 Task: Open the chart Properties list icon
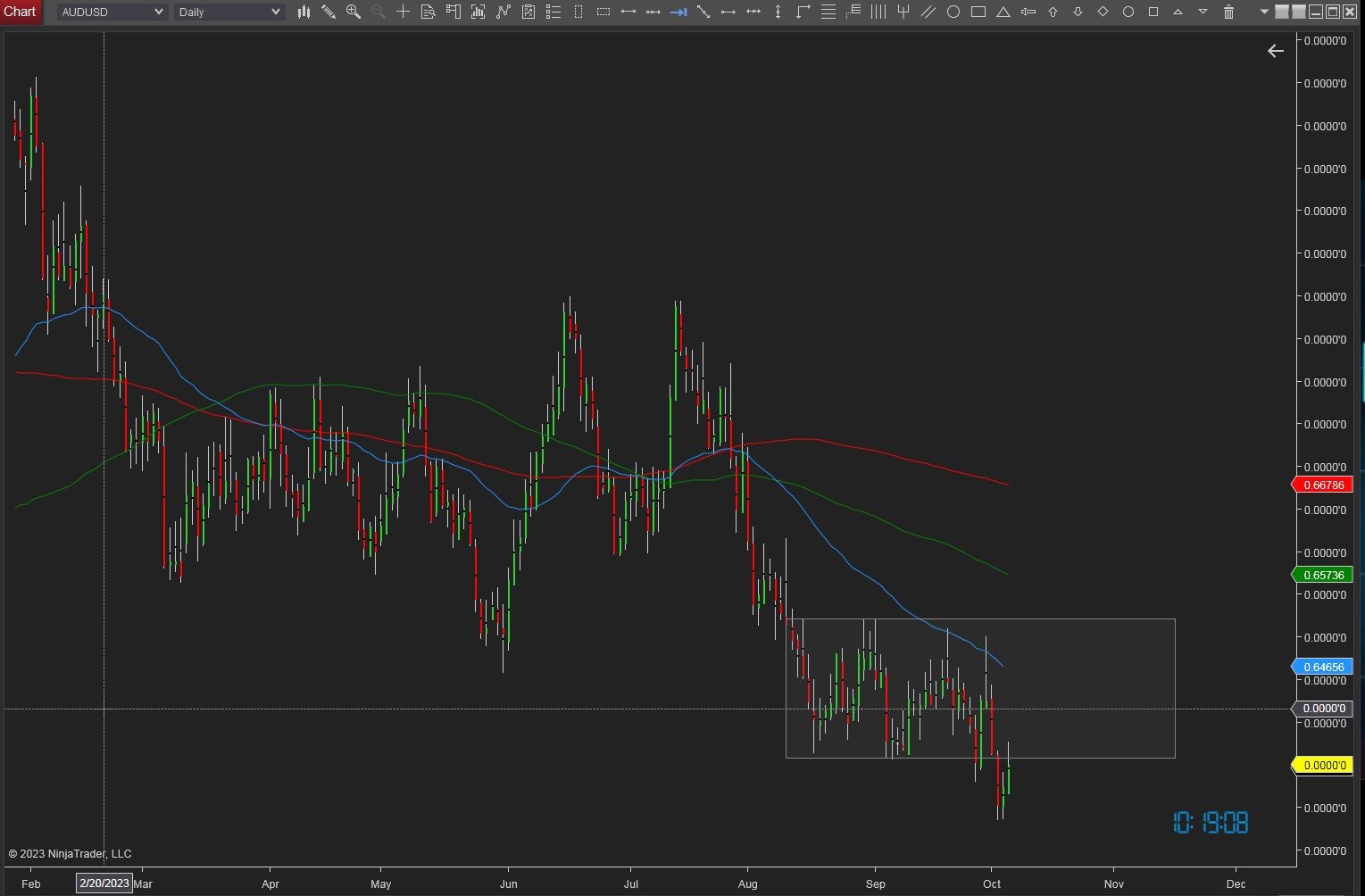[553, 12]
